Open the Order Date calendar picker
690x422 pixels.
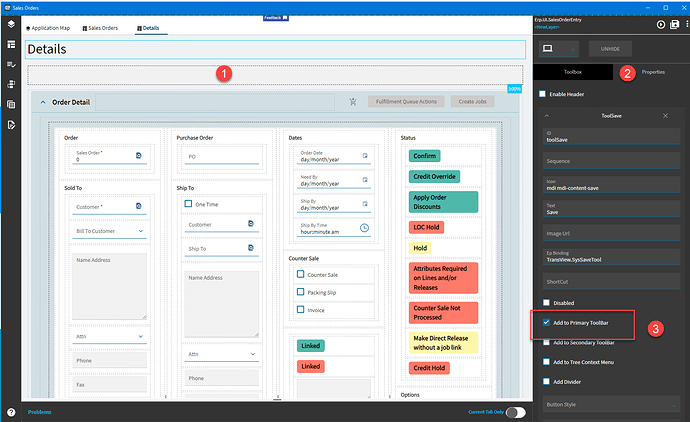pos(365,155)
